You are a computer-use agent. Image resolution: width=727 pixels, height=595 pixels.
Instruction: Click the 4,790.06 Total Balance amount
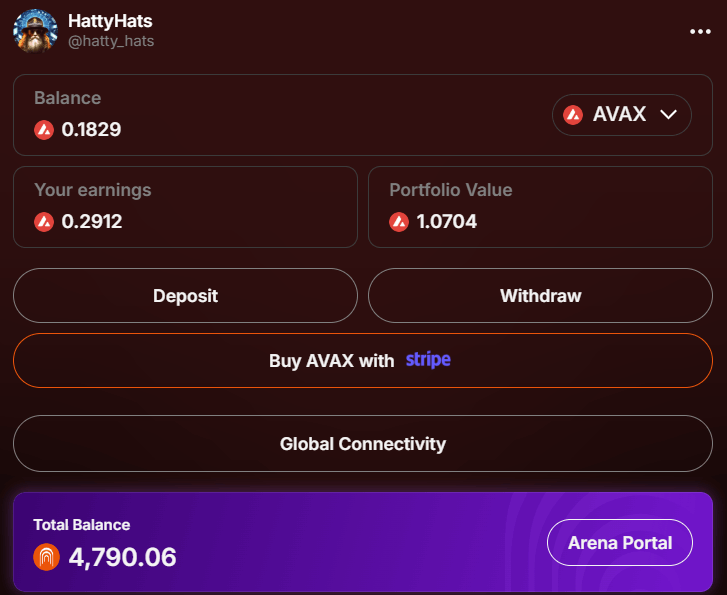pyautogui.click(x=122, y=557)
